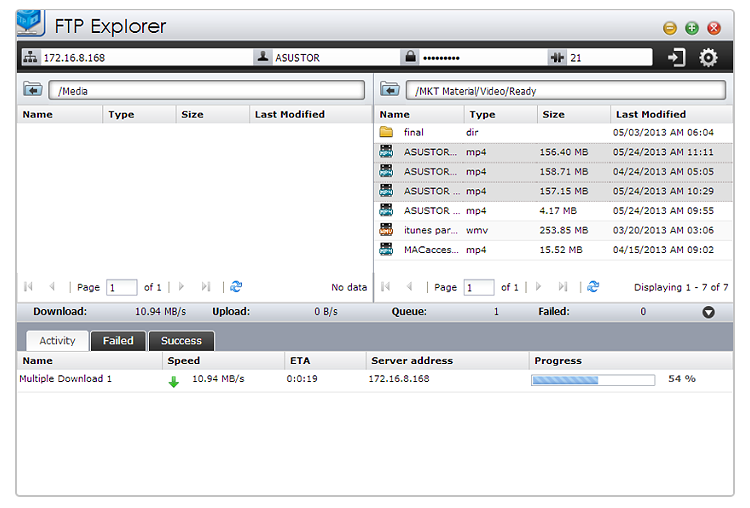Click the connect/login arrow icon
Screen dimensions: 750x508
[x=677, y=58]
